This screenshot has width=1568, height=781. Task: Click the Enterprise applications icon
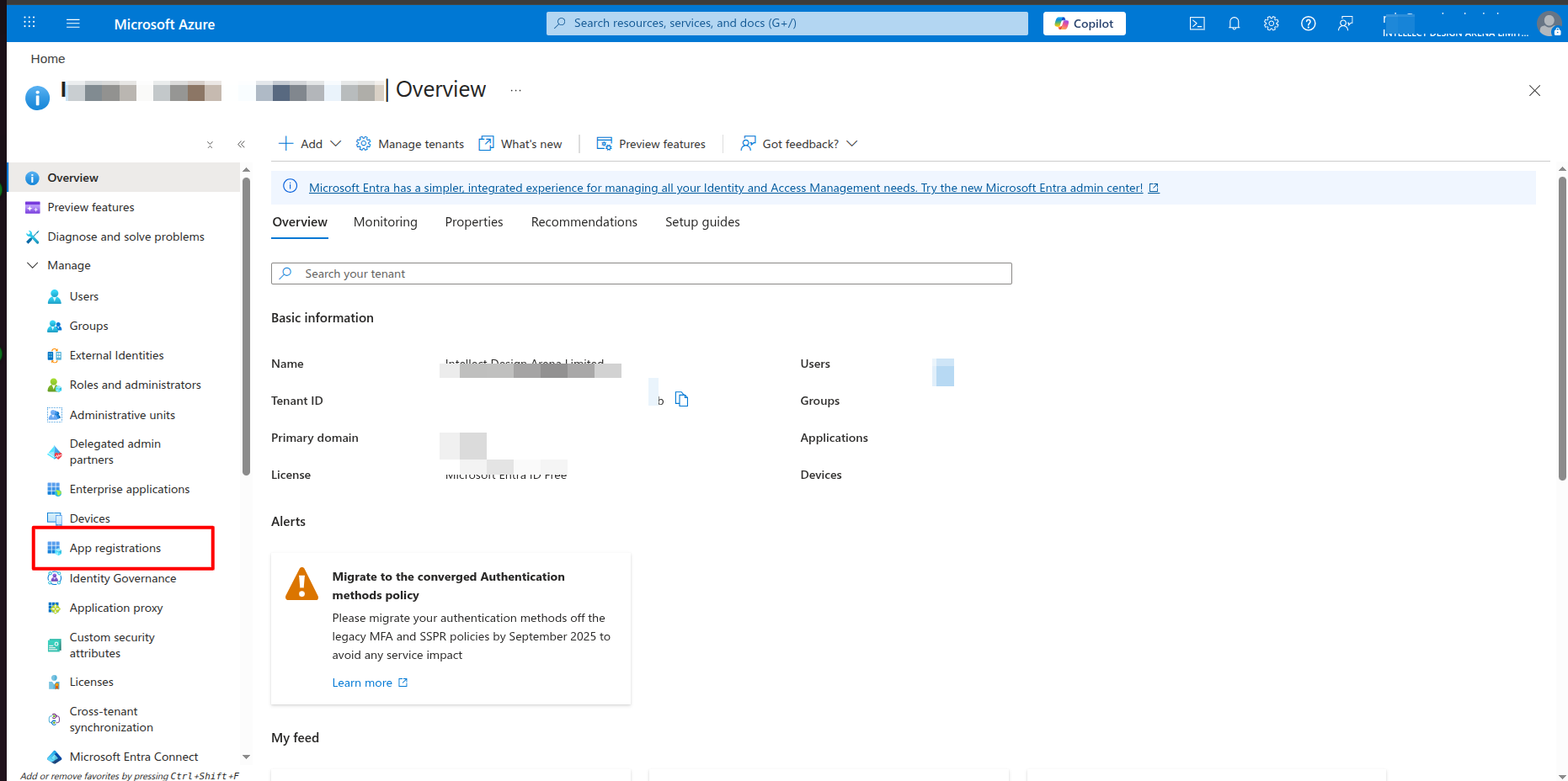tap(55, 489)
